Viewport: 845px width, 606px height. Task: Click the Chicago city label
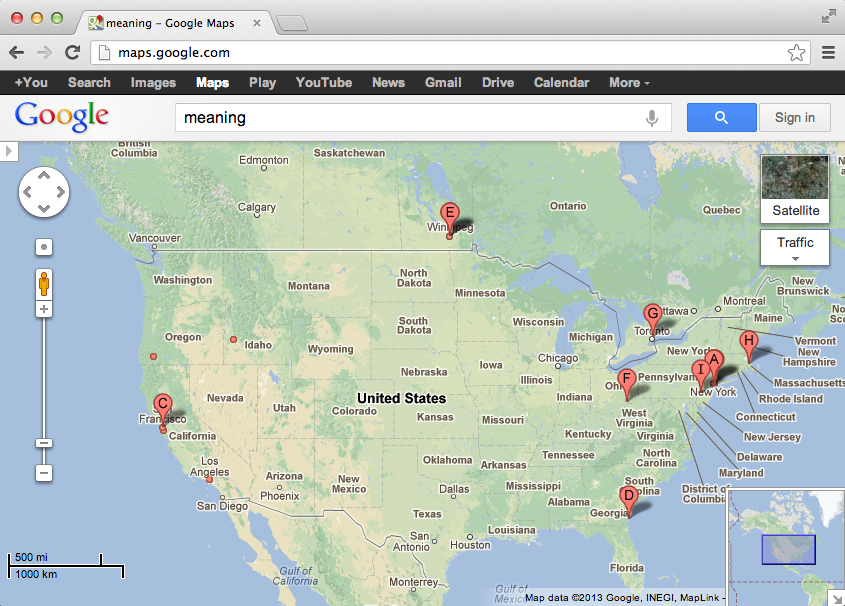[x=558, y=358]
